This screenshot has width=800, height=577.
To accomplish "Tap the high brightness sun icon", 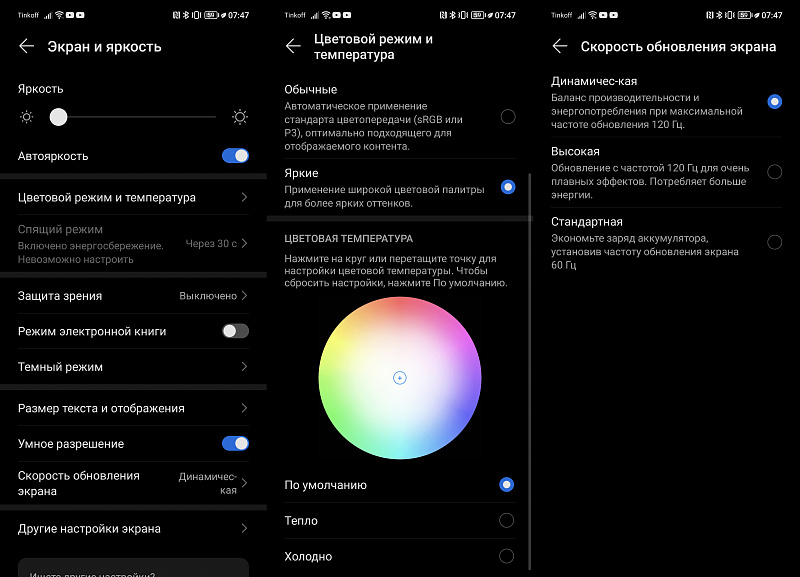I will point(240,117).
